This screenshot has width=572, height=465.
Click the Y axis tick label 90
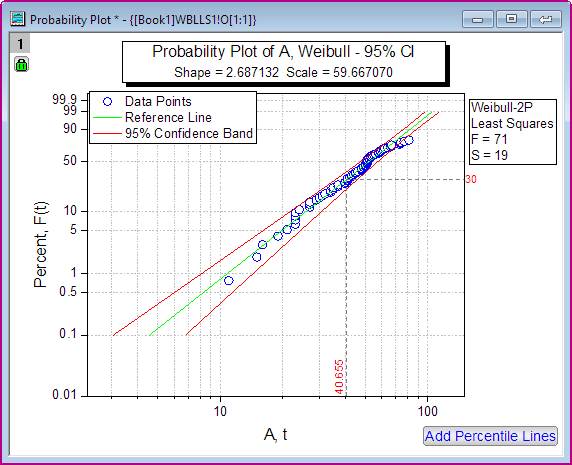coord(70,129)
